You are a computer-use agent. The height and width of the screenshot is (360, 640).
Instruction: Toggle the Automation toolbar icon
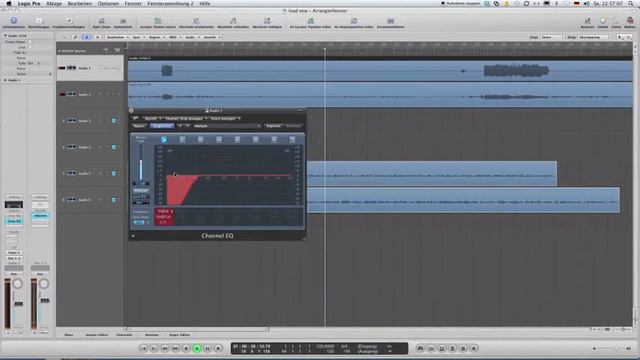pyautogui.click(x=123, y=21)
